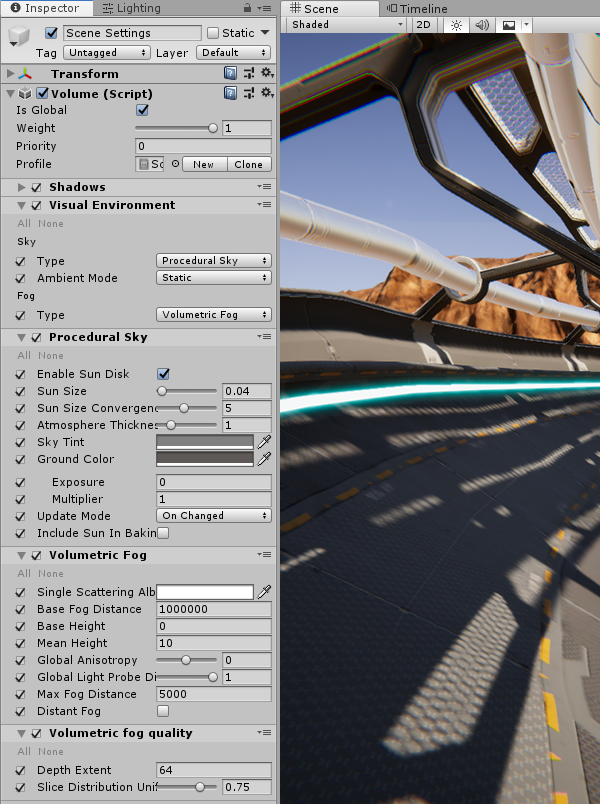This screenshot has height=804, width=600.
Task: Open the Shaded draw mode dropdown
Action: point(344,25)
